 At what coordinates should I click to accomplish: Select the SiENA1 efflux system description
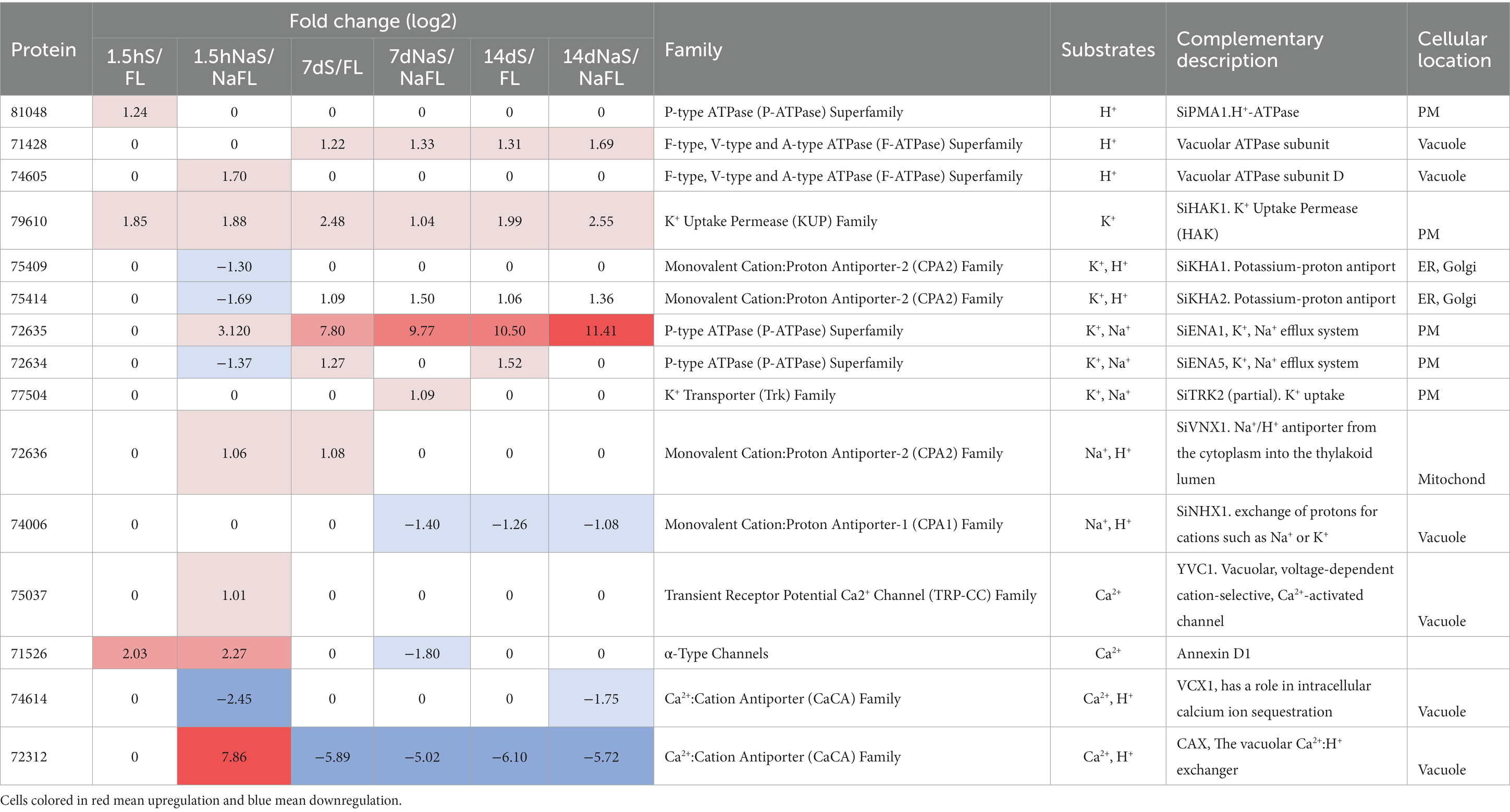1267,330
